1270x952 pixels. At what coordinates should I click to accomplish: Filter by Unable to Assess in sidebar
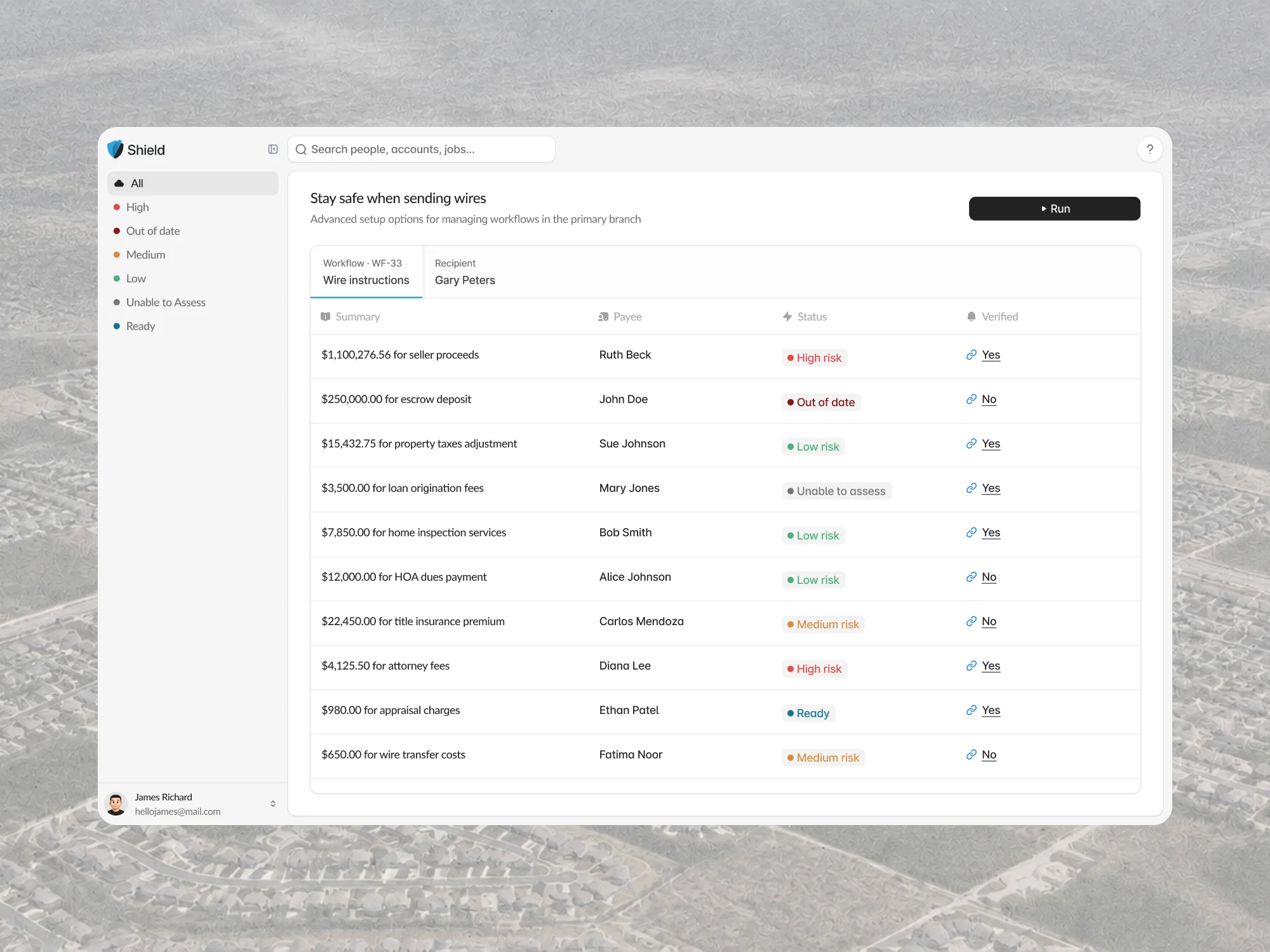tap(192, 303)
